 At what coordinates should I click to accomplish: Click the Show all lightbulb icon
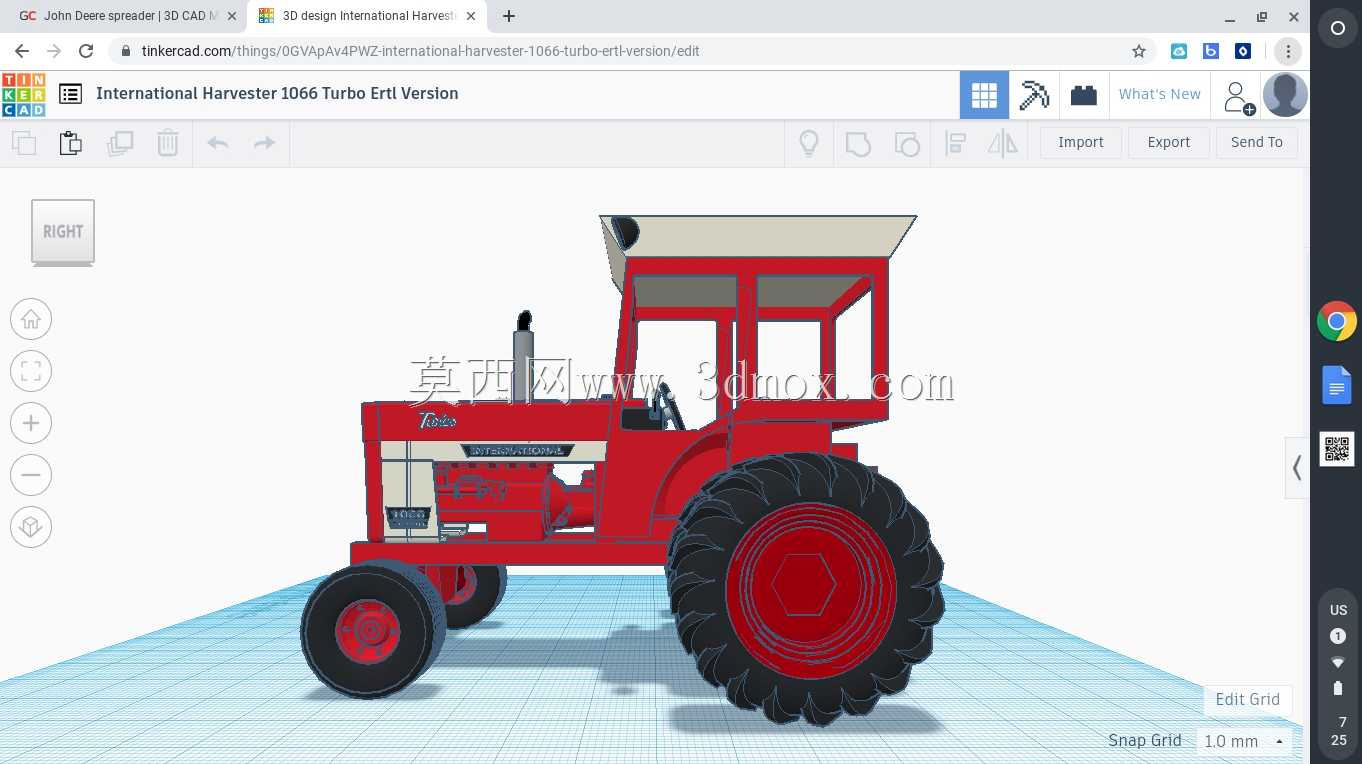pos(809,143)
